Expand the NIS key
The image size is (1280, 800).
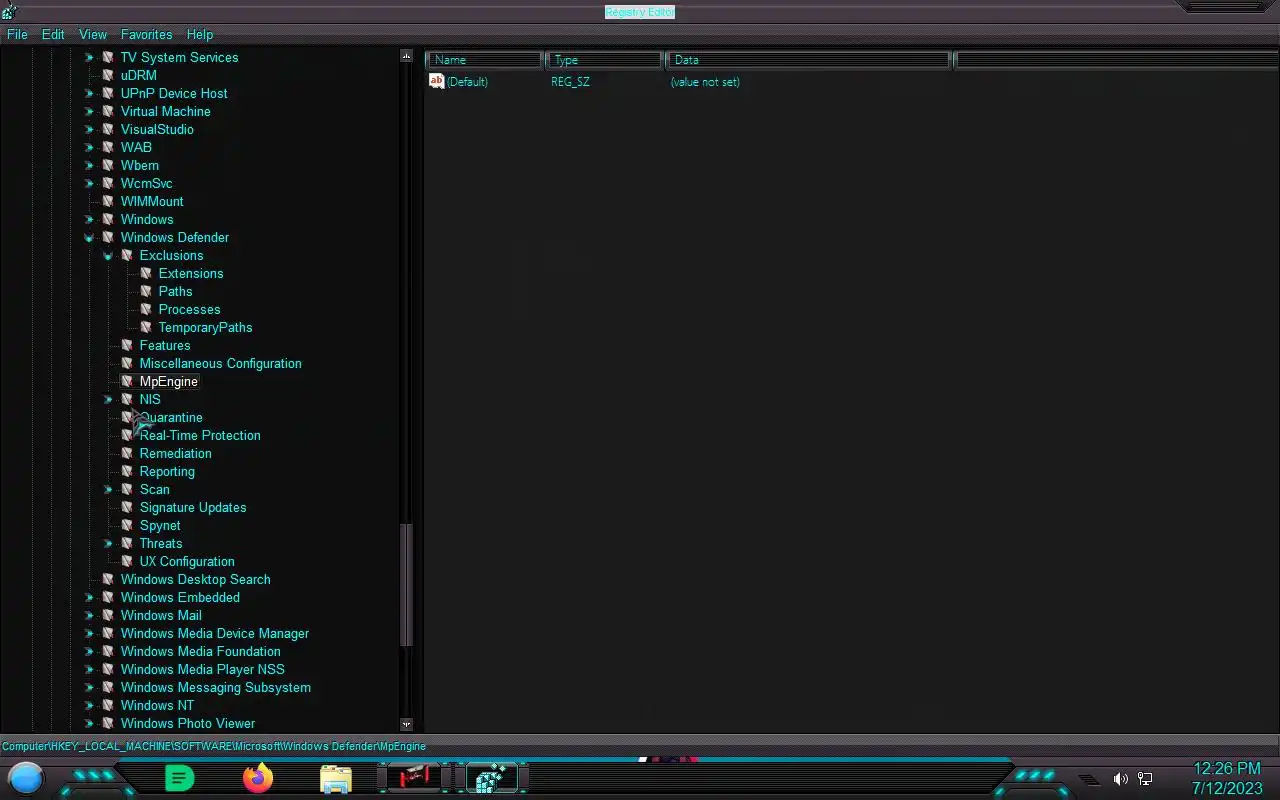tap(108, 400)
